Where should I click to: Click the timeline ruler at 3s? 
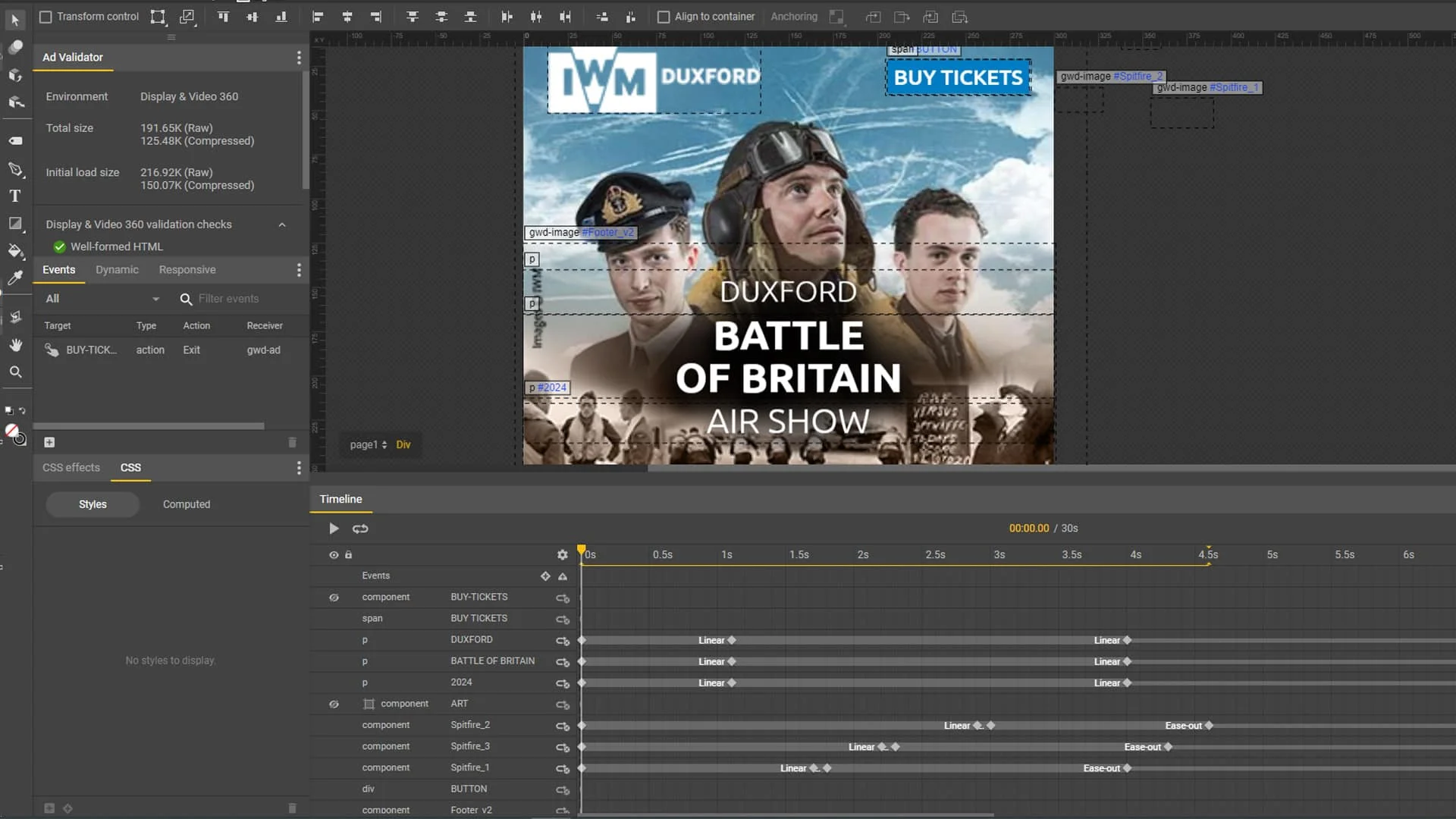click(999, 555)
